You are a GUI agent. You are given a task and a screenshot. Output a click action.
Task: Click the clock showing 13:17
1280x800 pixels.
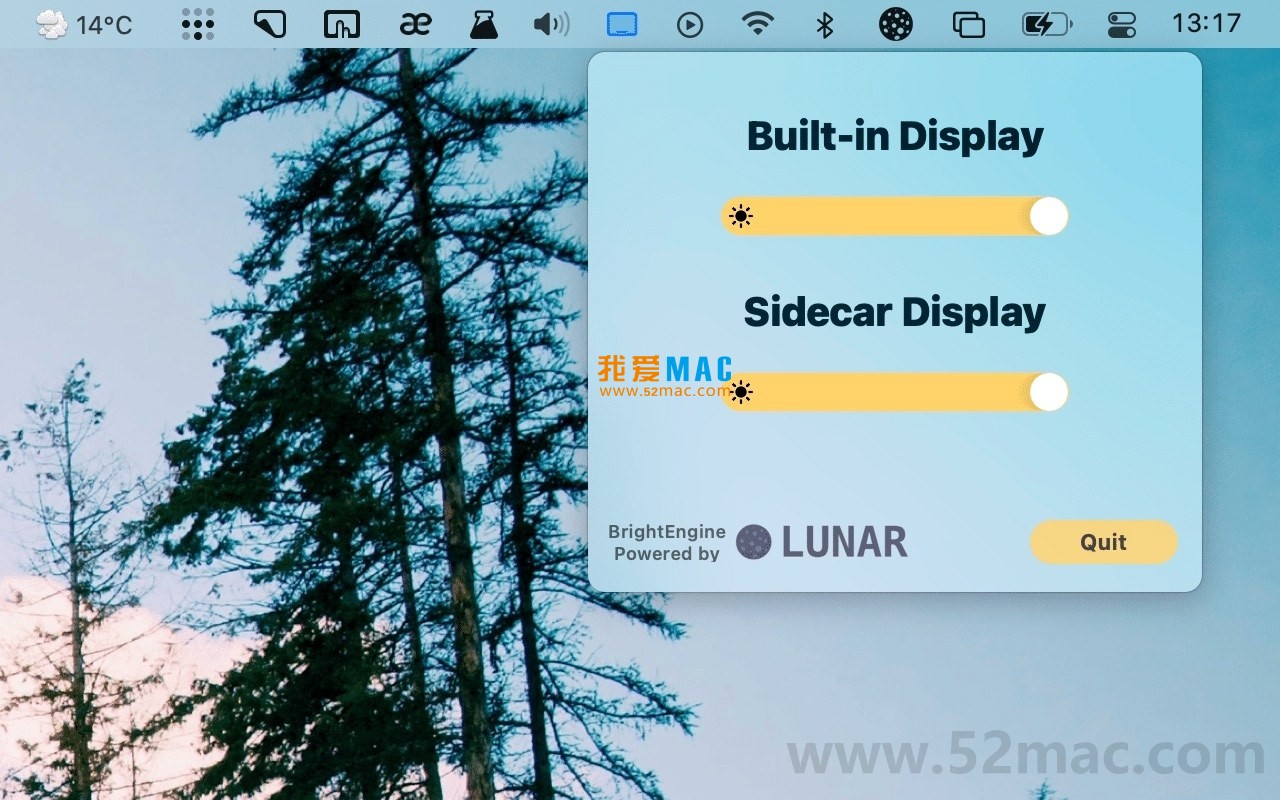(x=1207, y=23)
